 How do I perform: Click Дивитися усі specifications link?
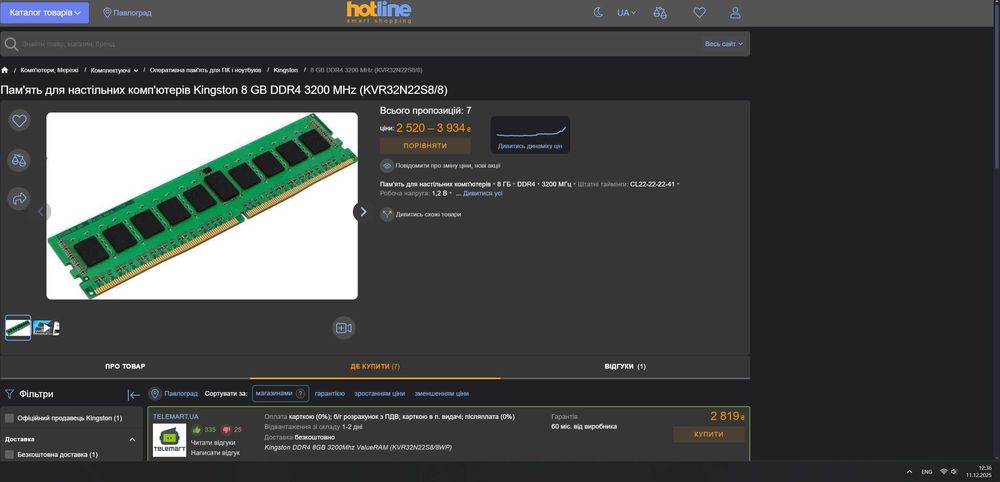tap(483, 193)
